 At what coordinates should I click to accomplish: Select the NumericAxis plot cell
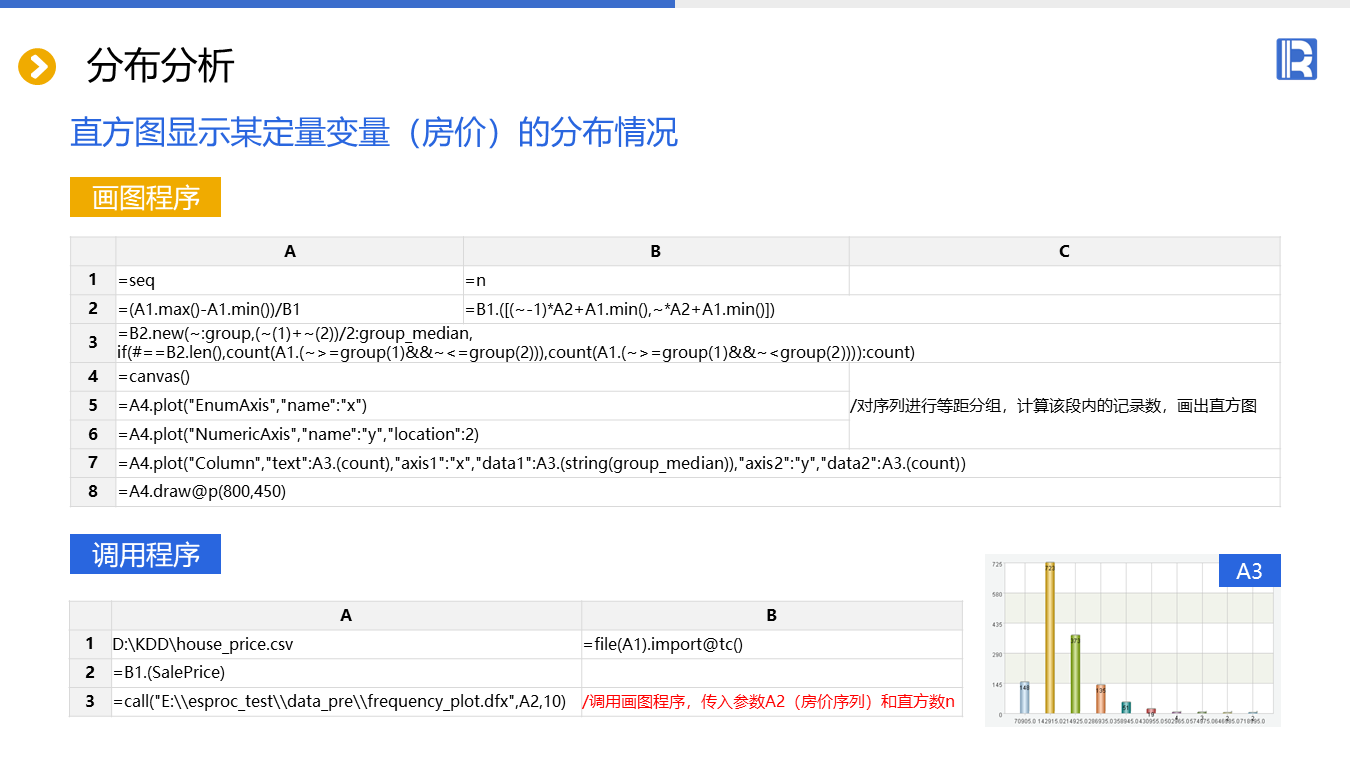tap(482, 434)
